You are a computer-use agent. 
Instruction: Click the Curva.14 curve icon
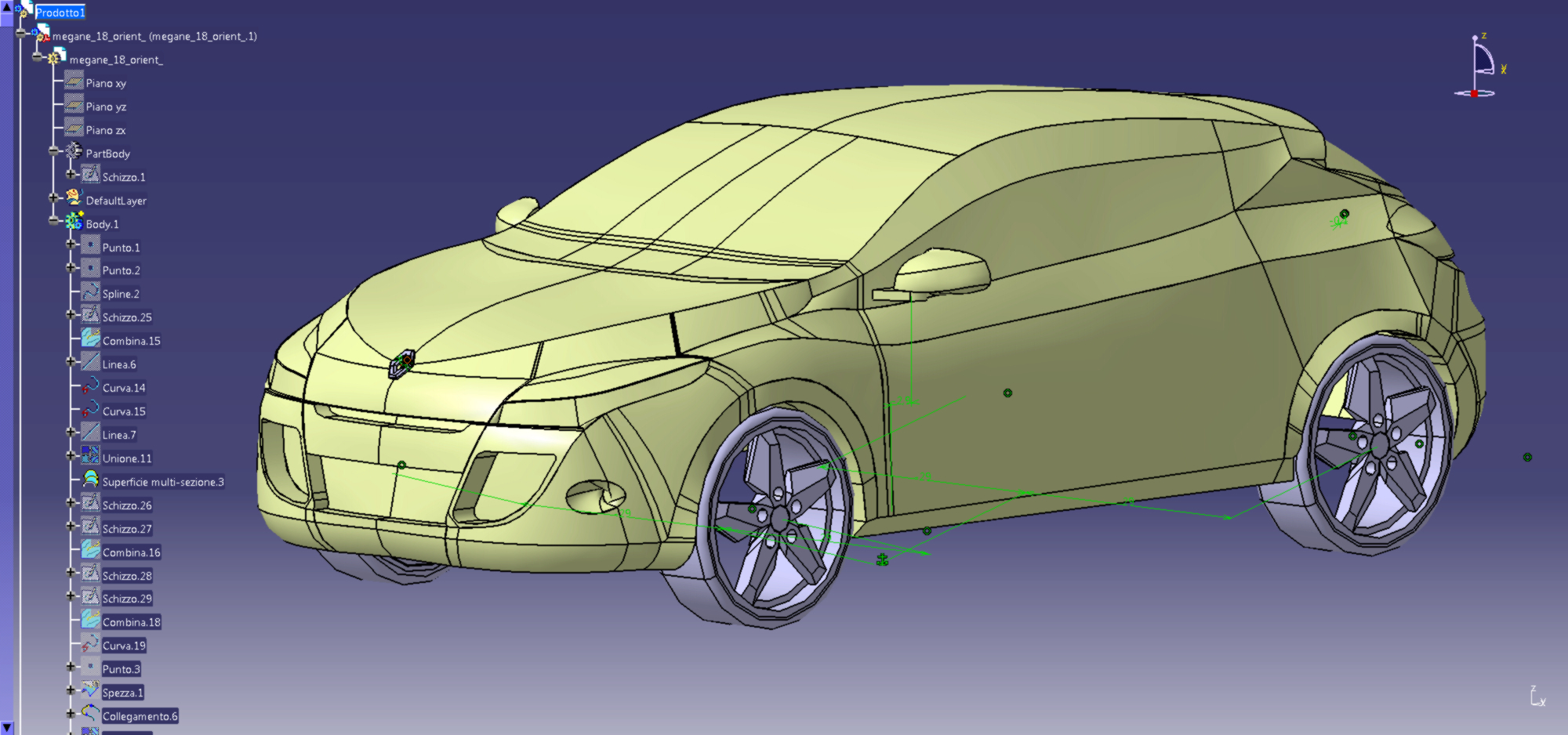[x=91, y=385]
